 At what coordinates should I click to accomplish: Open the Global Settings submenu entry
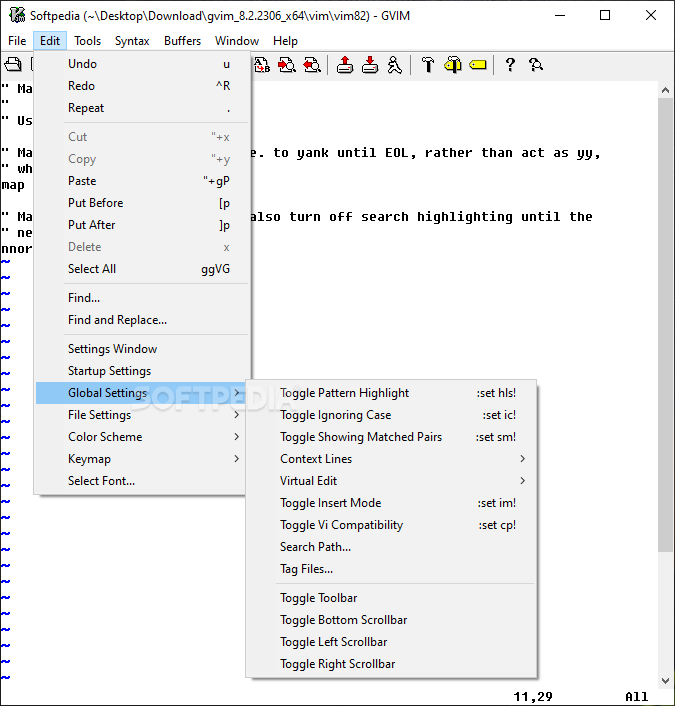coord(142,393)
